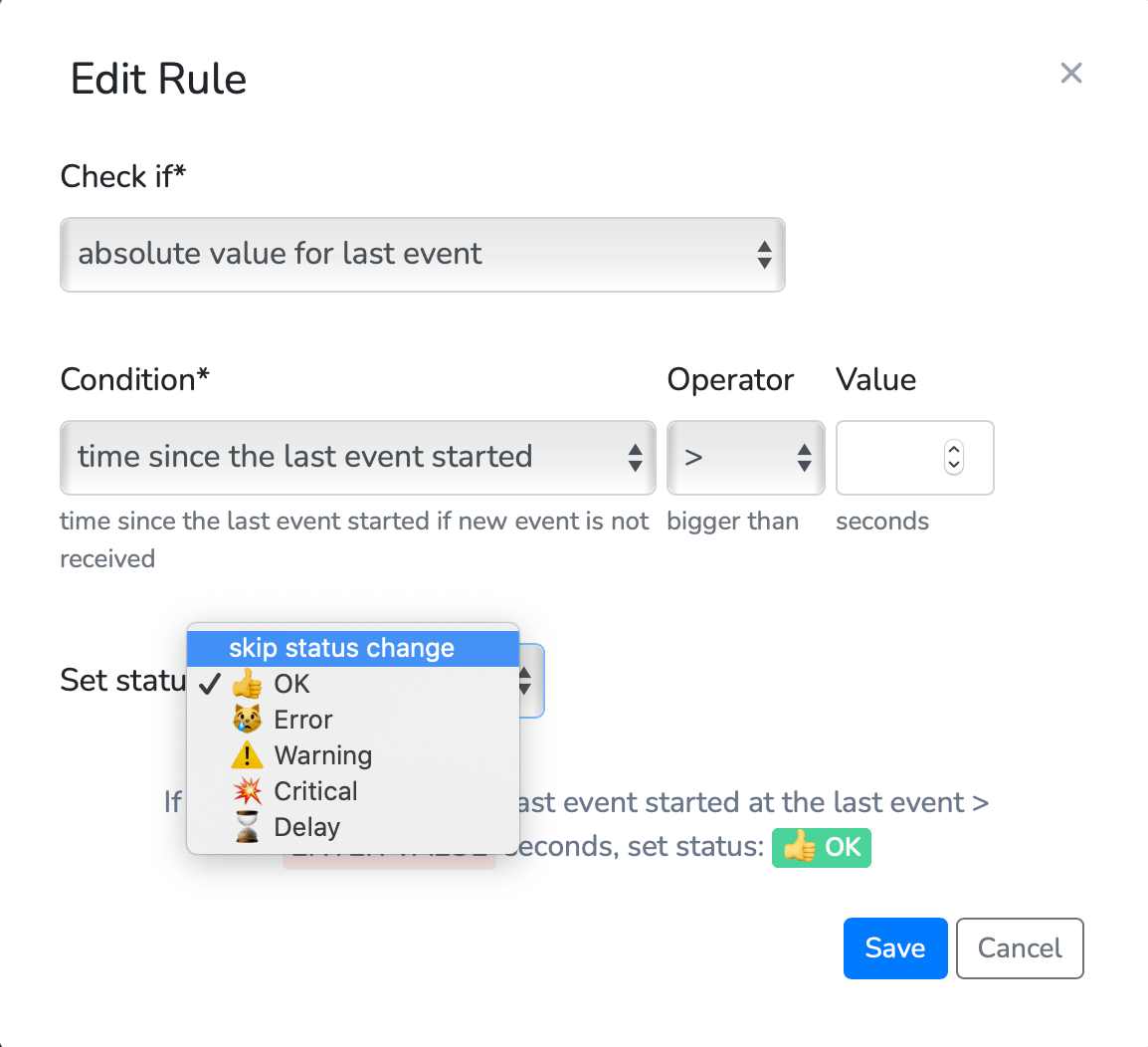
Task: Open the Condition dropdown
Action: click(357, 457)
